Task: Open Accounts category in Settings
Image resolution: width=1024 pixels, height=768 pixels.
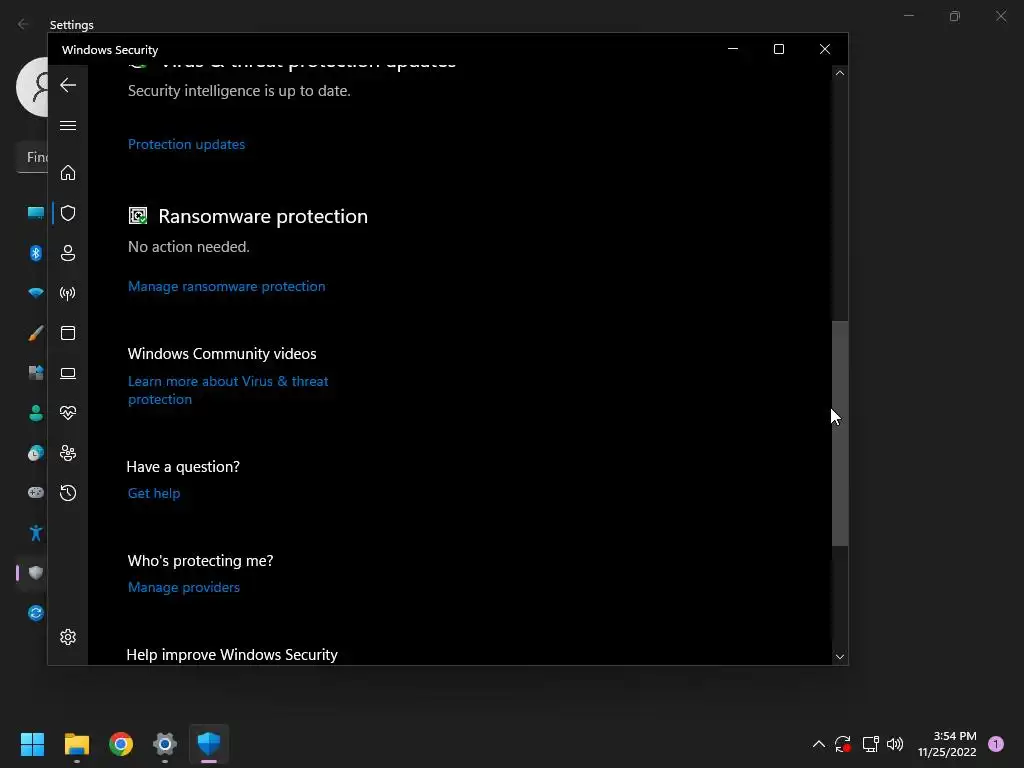Action: (36, 413)
